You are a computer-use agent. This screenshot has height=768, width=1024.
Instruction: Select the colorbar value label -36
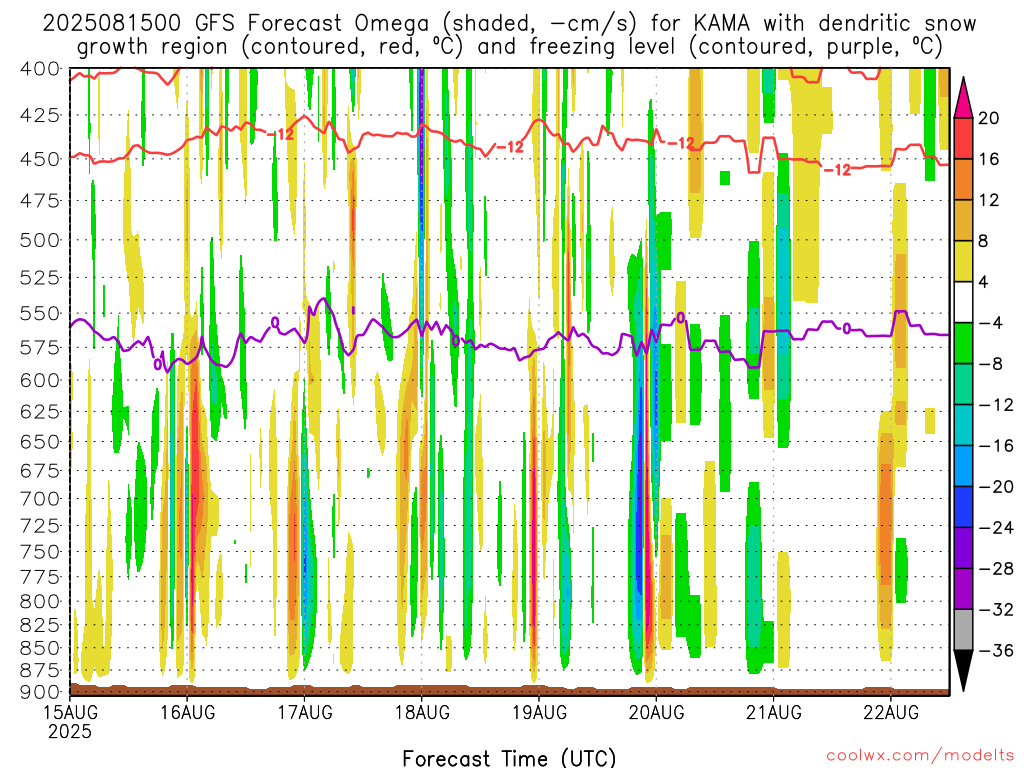pos(995,650)
